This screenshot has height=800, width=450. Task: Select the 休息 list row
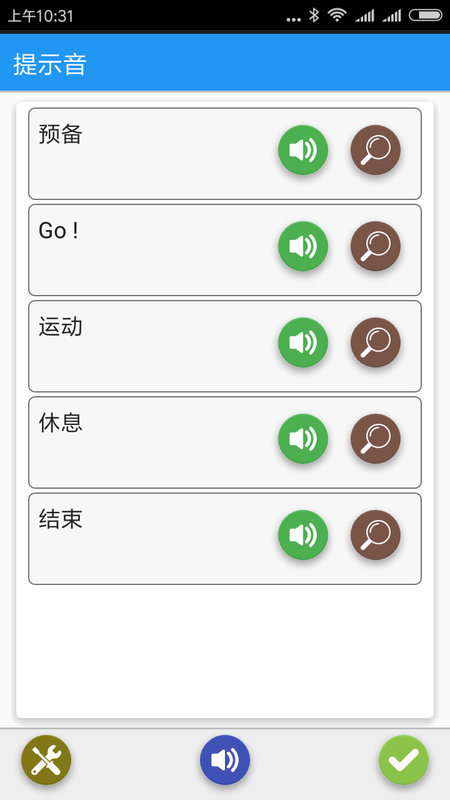click(x=225, y=442)
